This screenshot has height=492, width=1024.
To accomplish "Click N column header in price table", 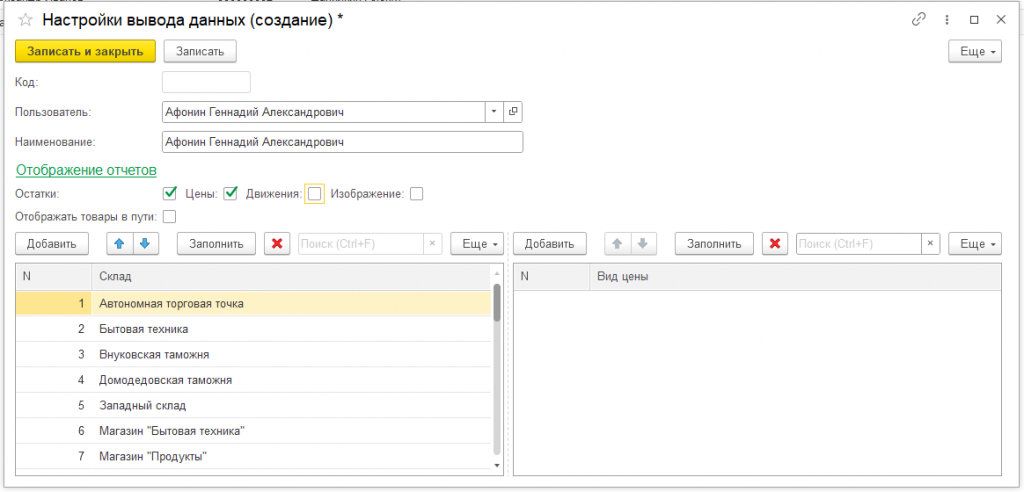I will (552, 277).
